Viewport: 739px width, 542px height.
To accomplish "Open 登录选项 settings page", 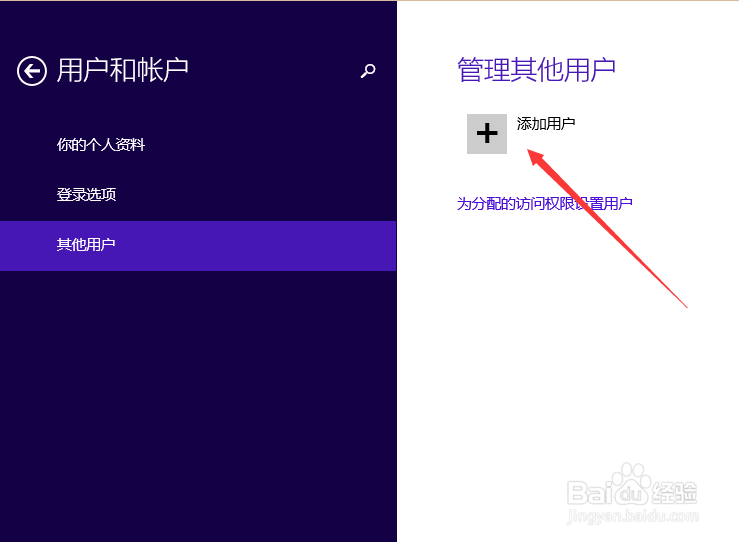I will [86, 194].
